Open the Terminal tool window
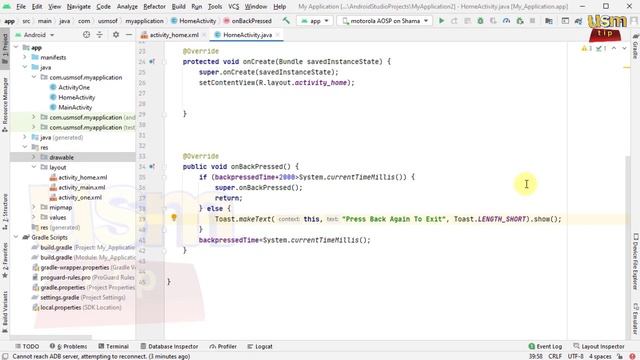The height and width of the screenshot is (360, 640). point(113,346)
